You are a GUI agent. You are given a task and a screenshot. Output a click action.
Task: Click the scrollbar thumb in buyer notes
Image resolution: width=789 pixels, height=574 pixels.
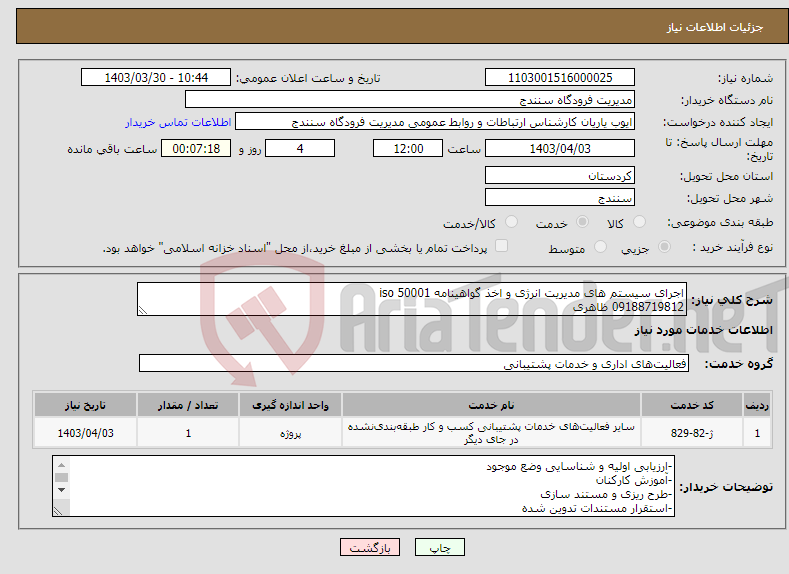pos(61,477)
